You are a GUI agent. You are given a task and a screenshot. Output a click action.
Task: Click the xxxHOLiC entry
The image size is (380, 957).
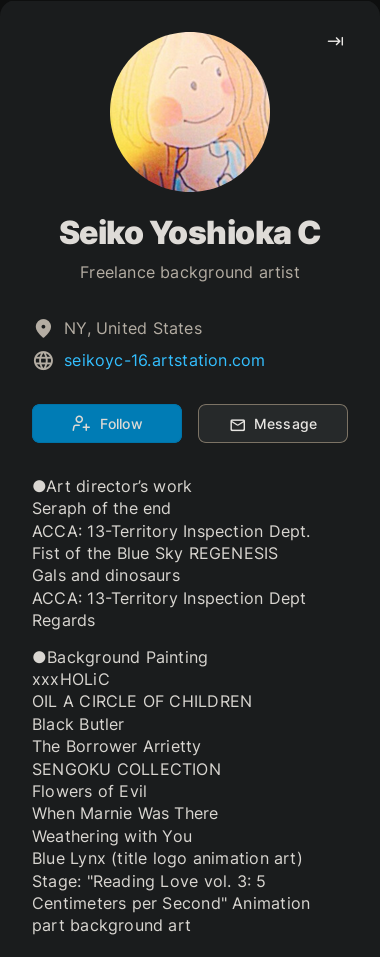[x=71, y=679]
